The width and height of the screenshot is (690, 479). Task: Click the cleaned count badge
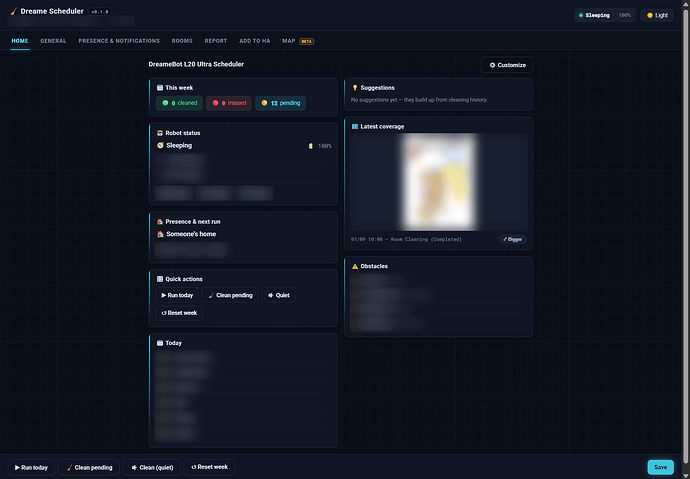[180, 103]
